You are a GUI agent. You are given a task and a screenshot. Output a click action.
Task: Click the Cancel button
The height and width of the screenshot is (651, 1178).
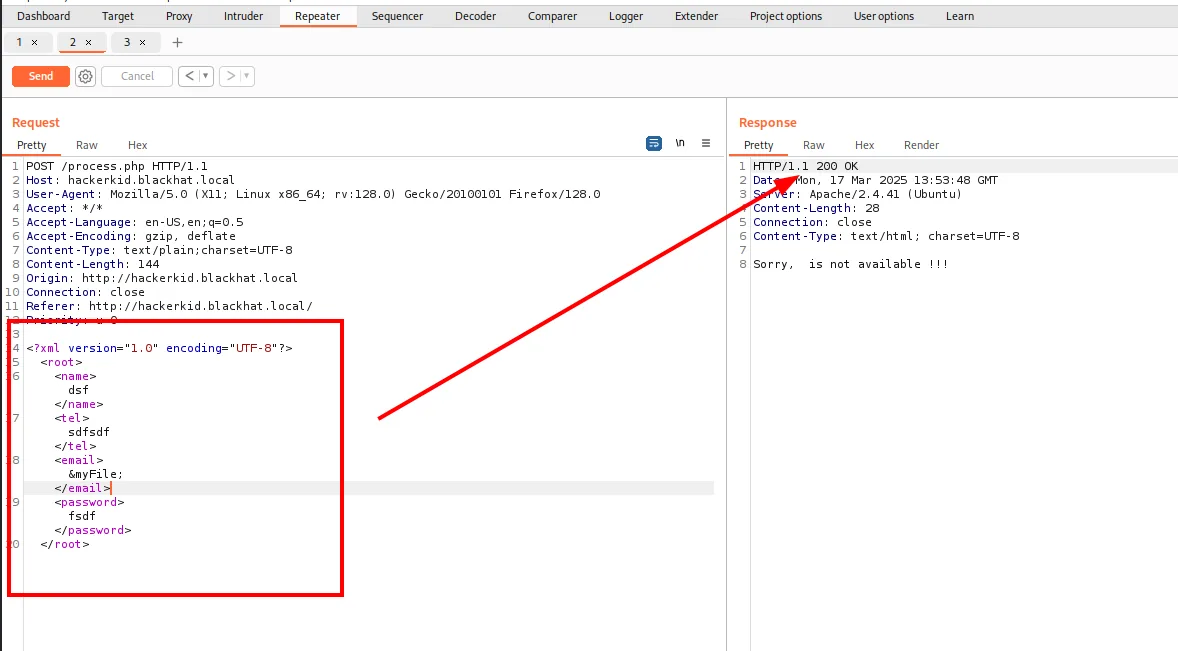point(137,76)
